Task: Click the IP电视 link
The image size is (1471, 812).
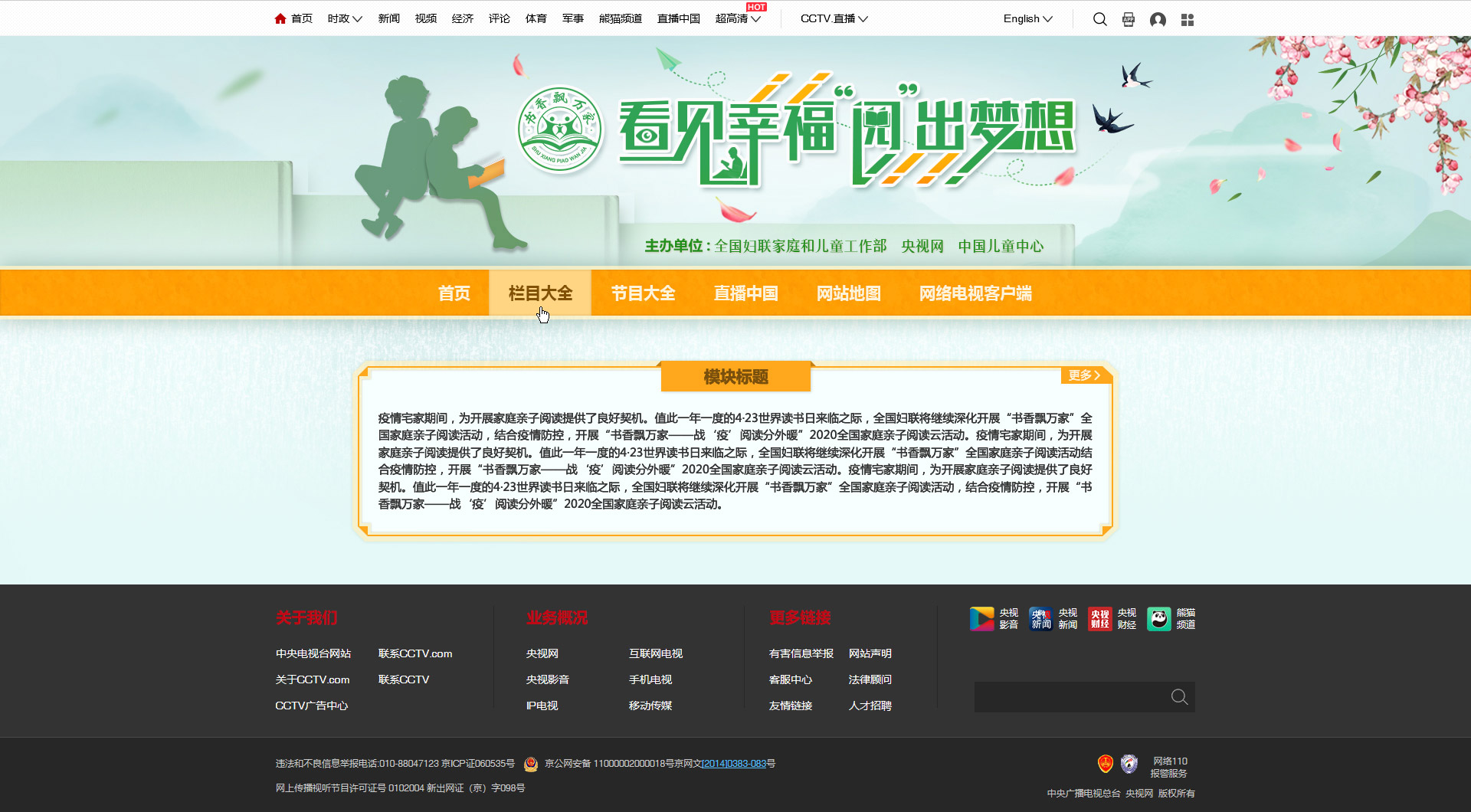Action: click(542, 706)
